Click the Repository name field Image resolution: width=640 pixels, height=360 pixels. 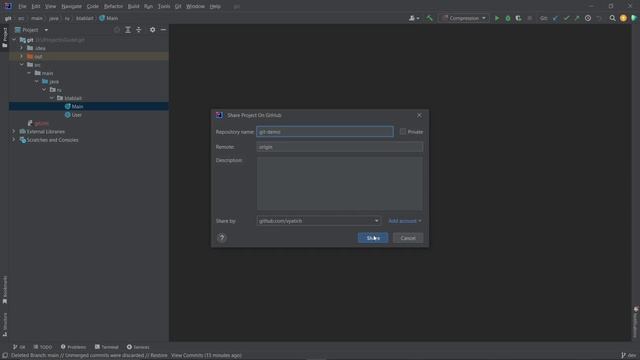point(325,131)
